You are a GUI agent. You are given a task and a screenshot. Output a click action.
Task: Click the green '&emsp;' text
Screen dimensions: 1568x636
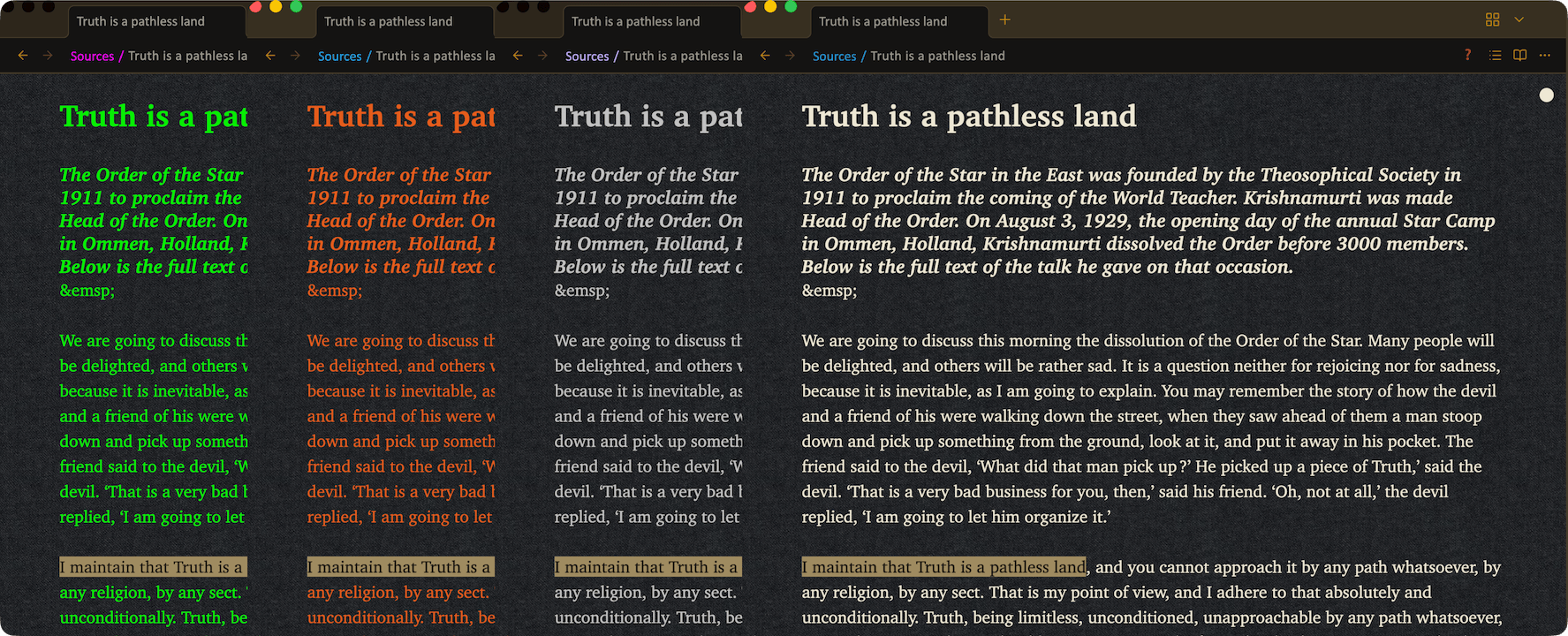(87, 291)
